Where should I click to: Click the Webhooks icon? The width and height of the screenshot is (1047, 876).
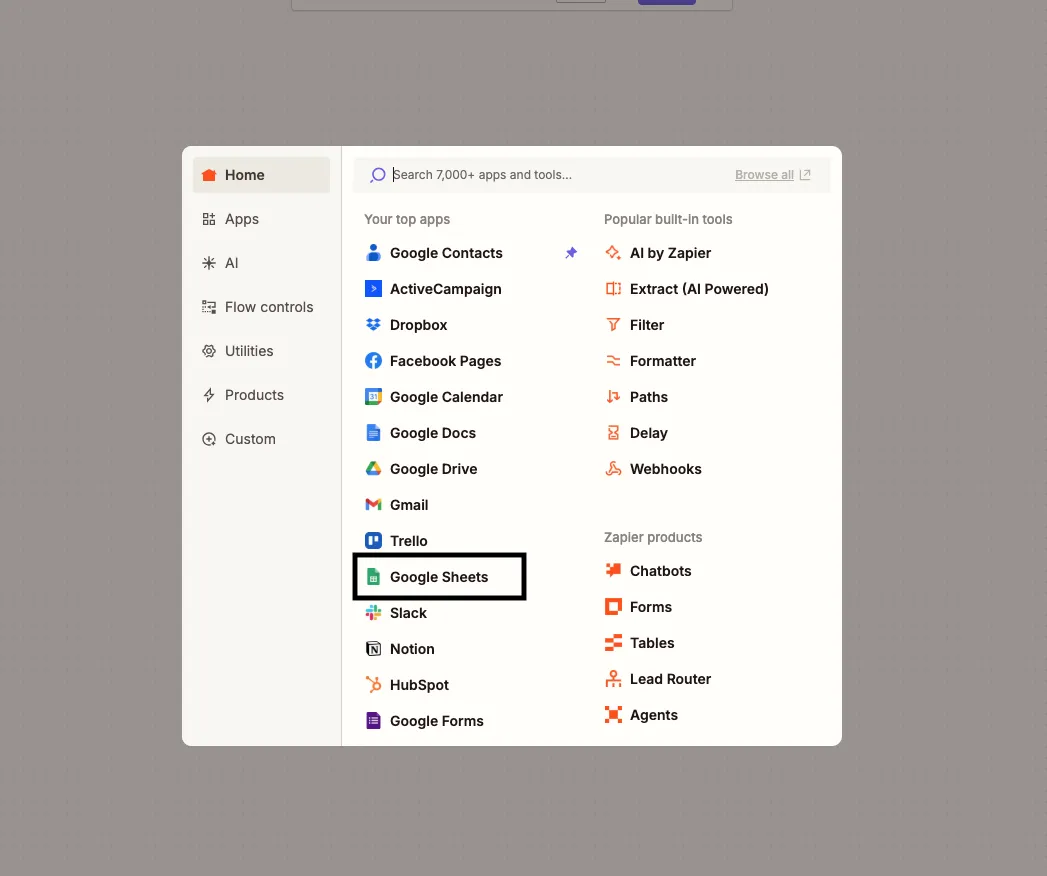point(613,469)
